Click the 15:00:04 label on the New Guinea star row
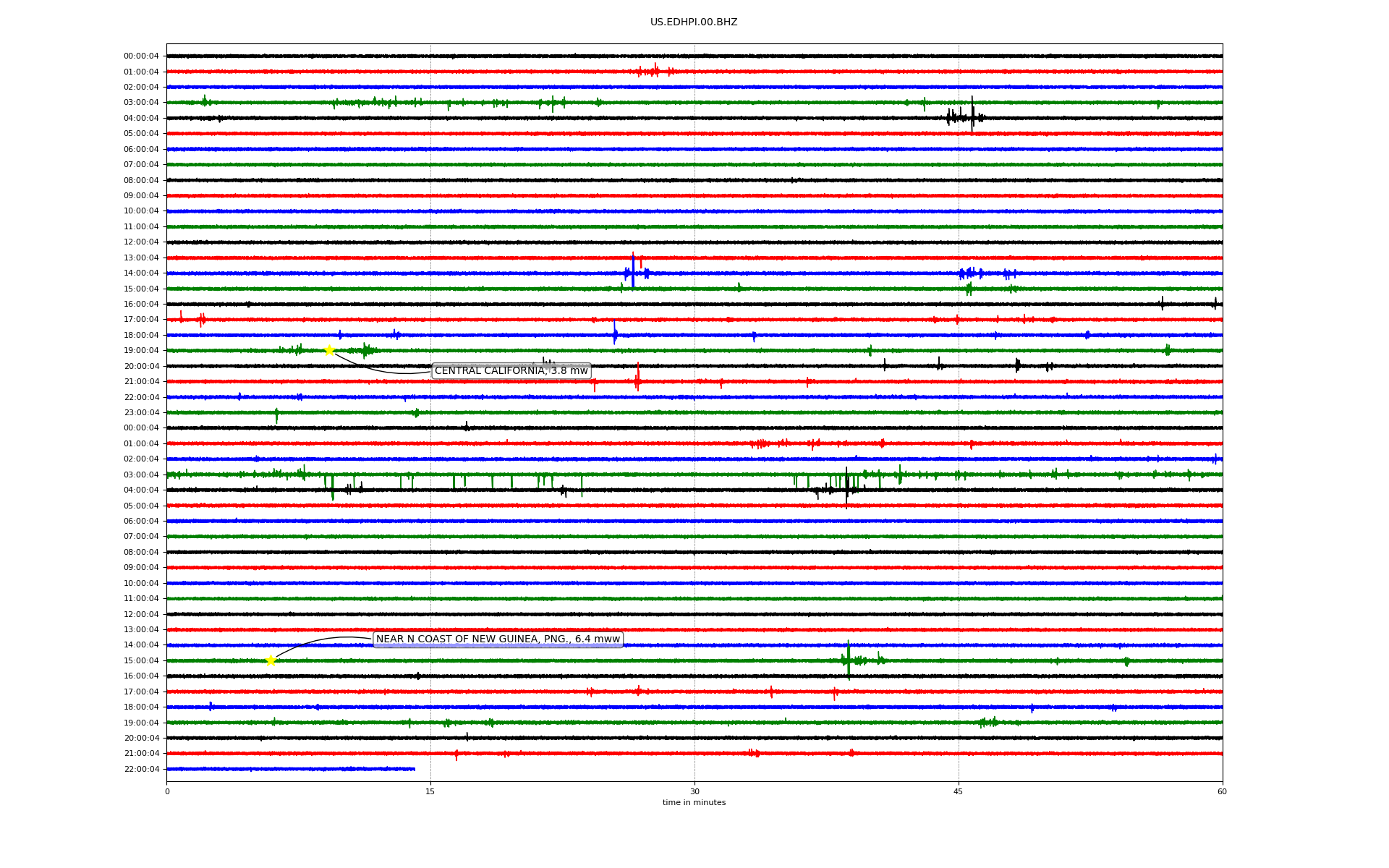Image resolution: width=1389 pixels, height=868 pixels. coord(141,661)
